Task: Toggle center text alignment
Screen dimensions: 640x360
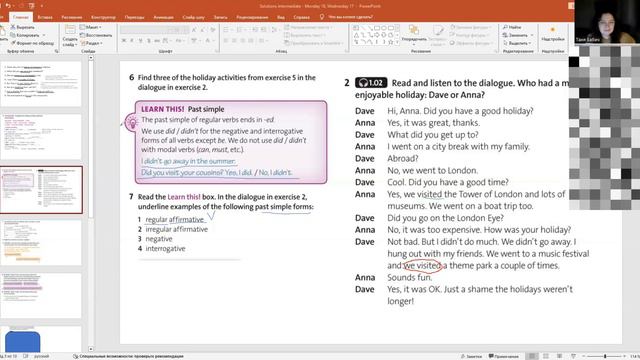Action: (234, 40)
